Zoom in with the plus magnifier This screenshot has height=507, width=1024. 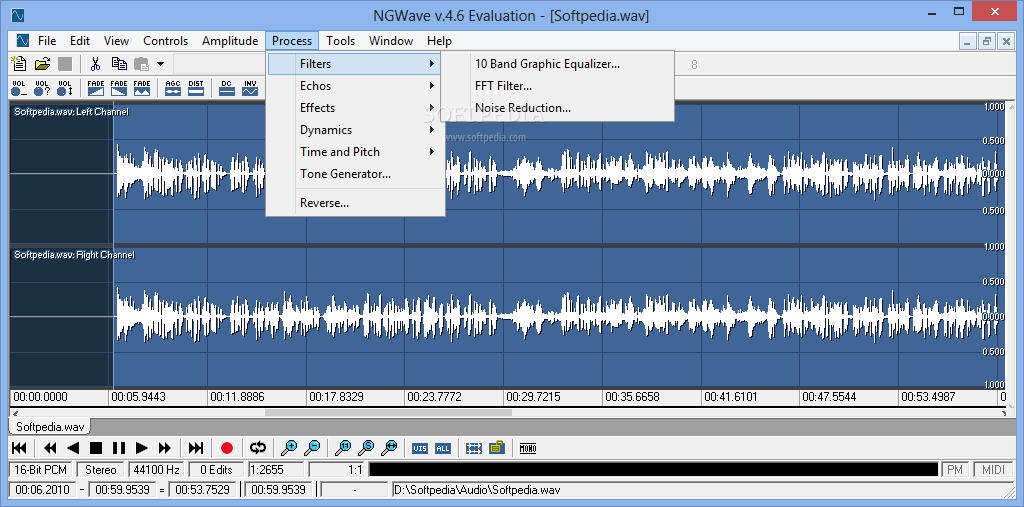click(x=289, y=448)
